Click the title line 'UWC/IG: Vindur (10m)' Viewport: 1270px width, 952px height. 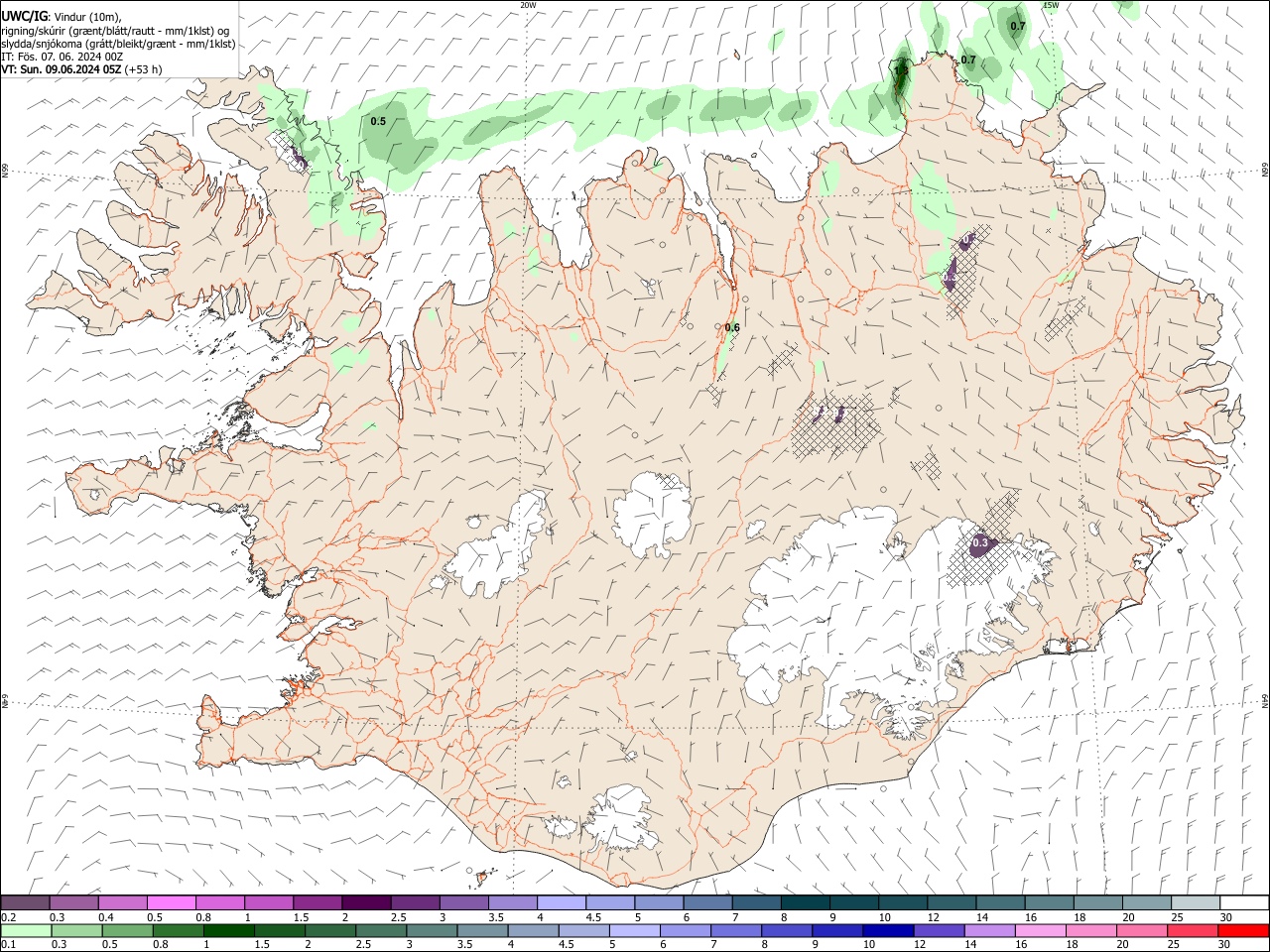[62, 17]
